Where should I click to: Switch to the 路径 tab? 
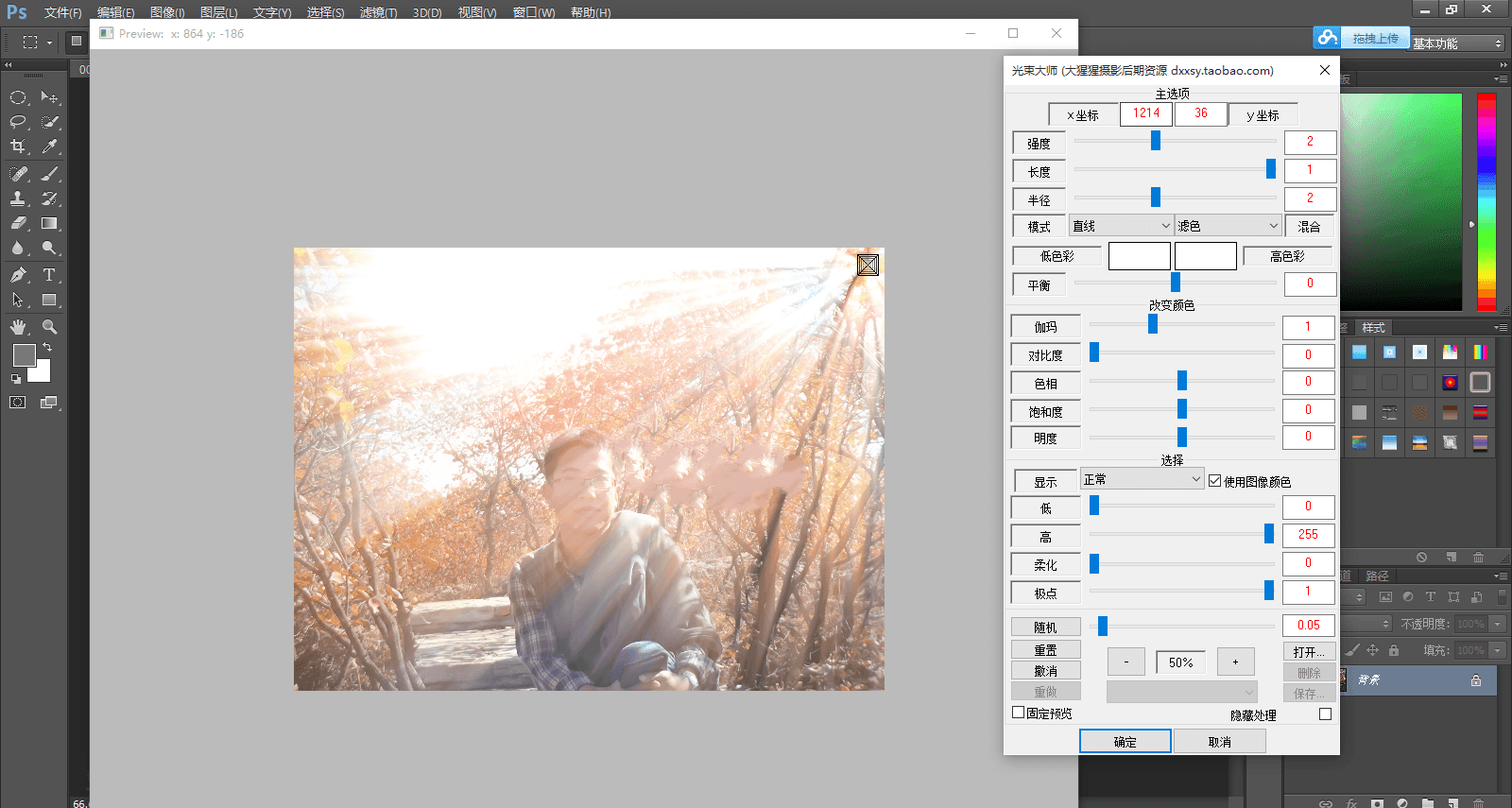pyautogui.click(x=1377, y=576)
